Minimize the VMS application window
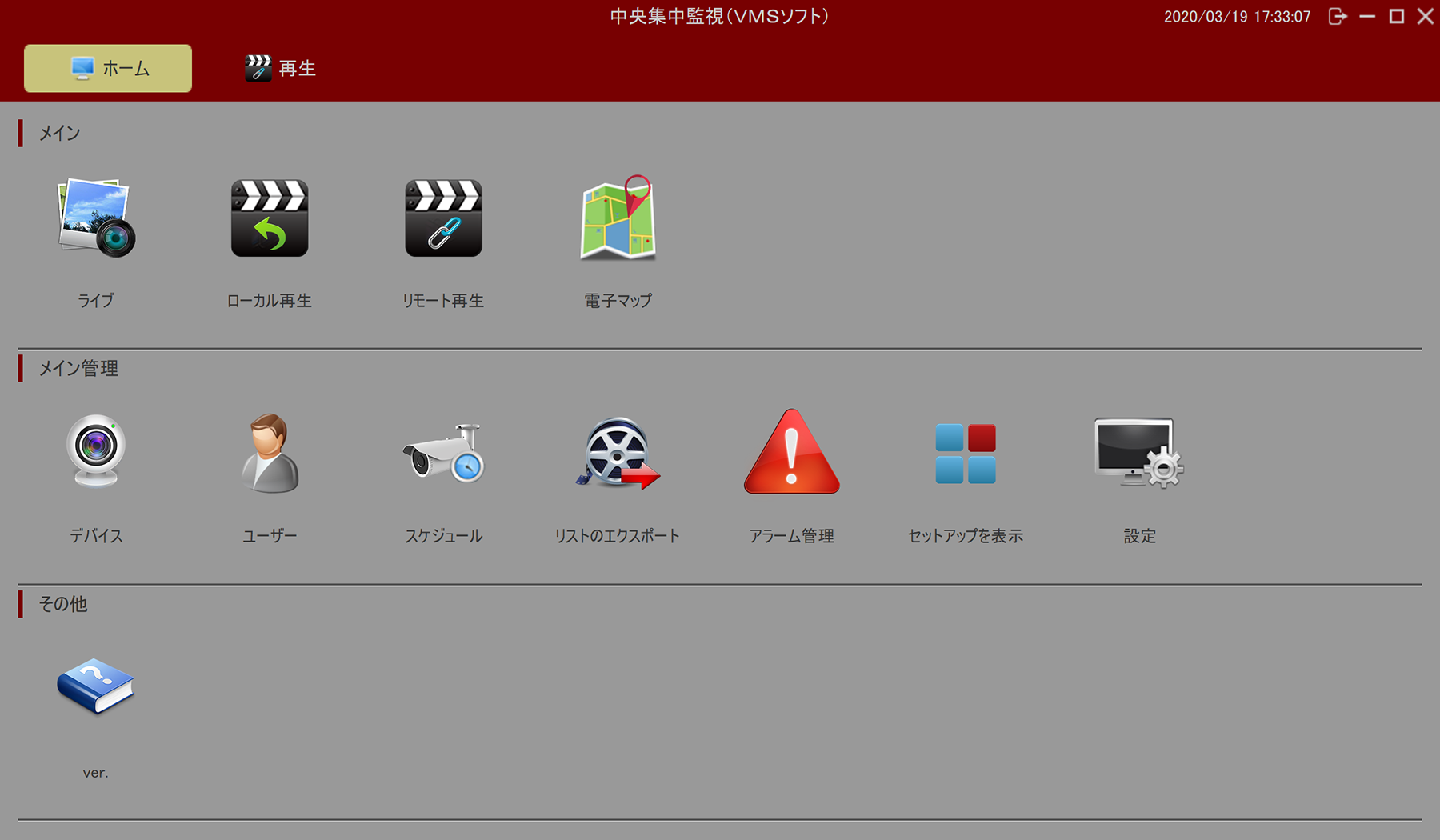 [x=1367, y=17]
